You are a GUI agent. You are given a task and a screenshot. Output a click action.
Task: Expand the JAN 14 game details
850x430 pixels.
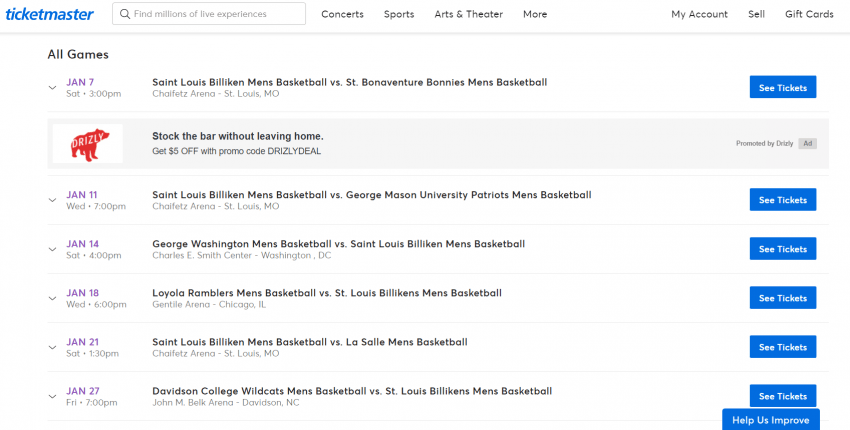tap(53, 249)
